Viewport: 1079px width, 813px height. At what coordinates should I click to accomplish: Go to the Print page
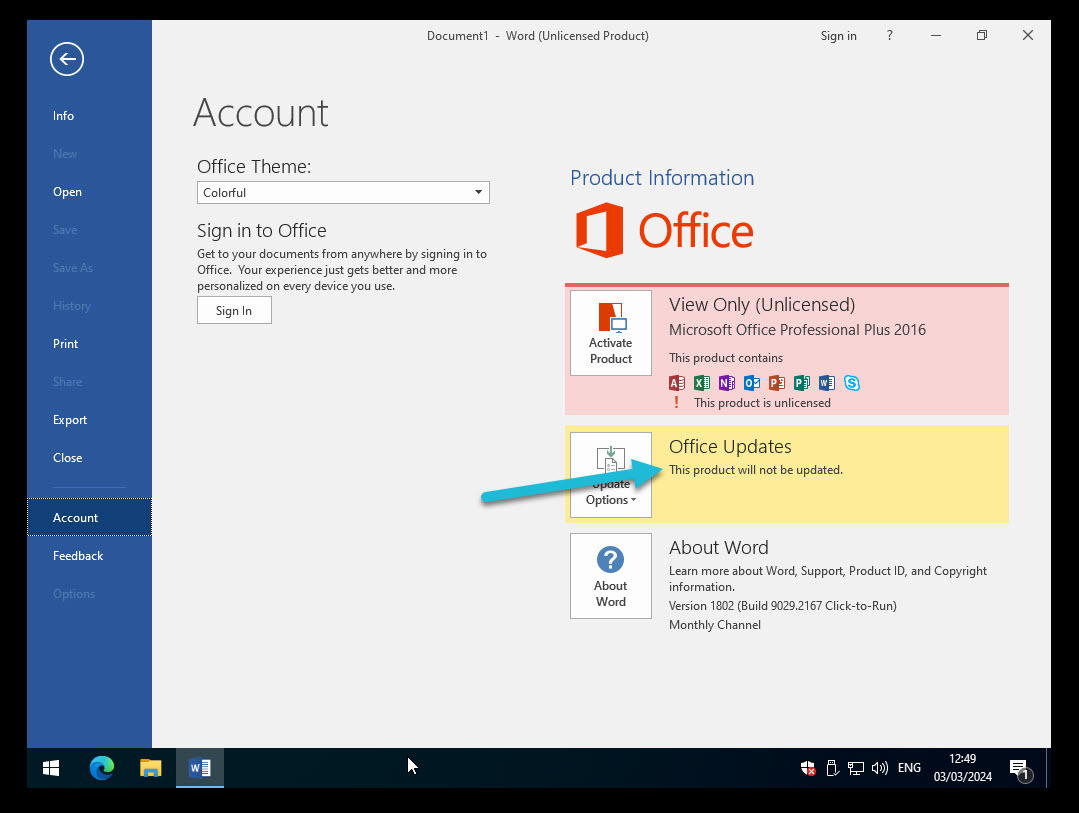(65, 344)
